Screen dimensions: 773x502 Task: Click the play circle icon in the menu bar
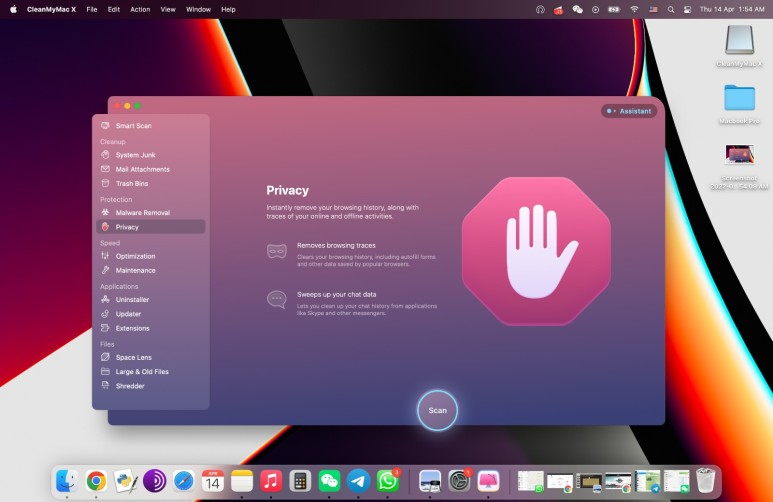click(596, 9)
